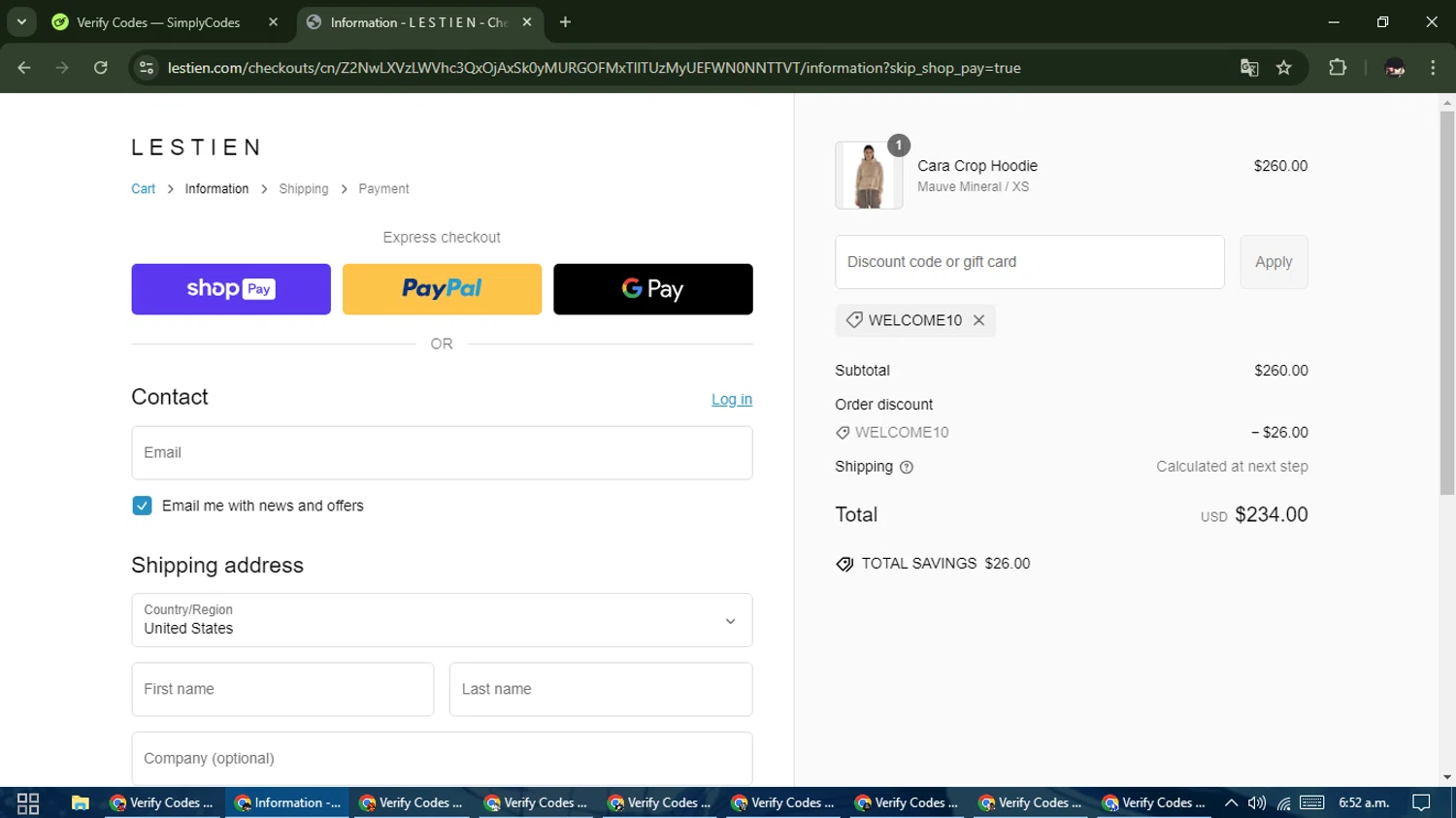This screenshot has height=818, width=1456.
Task: Show hidden system tray icons
Action: (1231, 803)
